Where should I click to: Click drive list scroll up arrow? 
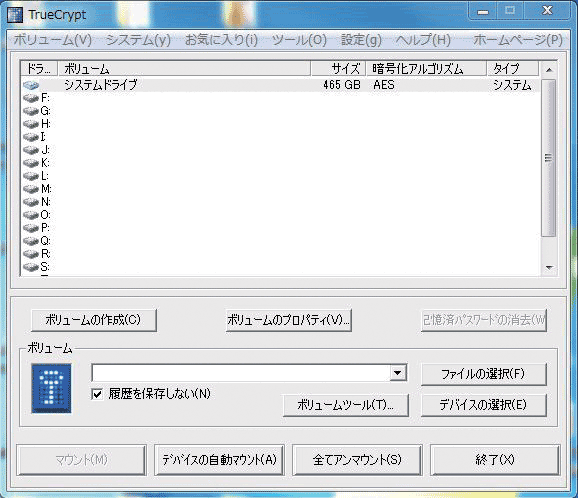[x=549, y=69]
